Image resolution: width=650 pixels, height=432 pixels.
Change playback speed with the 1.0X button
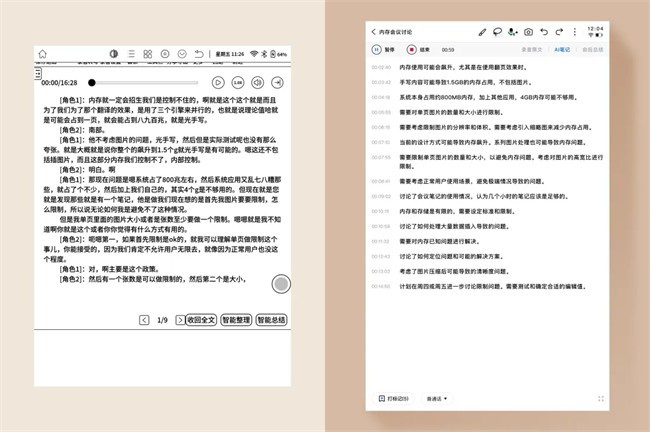point(238,83)
